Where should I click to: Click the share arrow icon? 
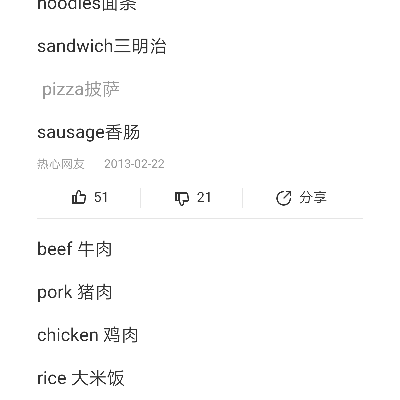click(284, 198)
